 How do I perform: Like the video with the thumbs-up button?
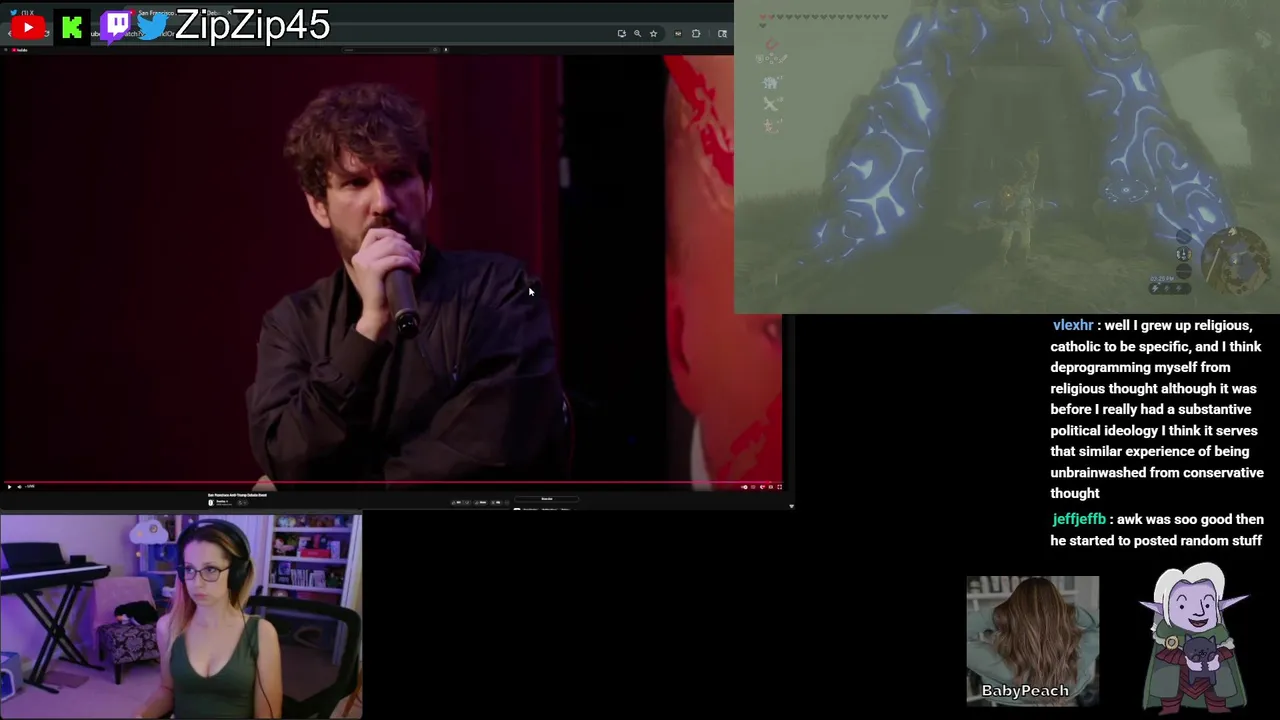coord(458,502)
